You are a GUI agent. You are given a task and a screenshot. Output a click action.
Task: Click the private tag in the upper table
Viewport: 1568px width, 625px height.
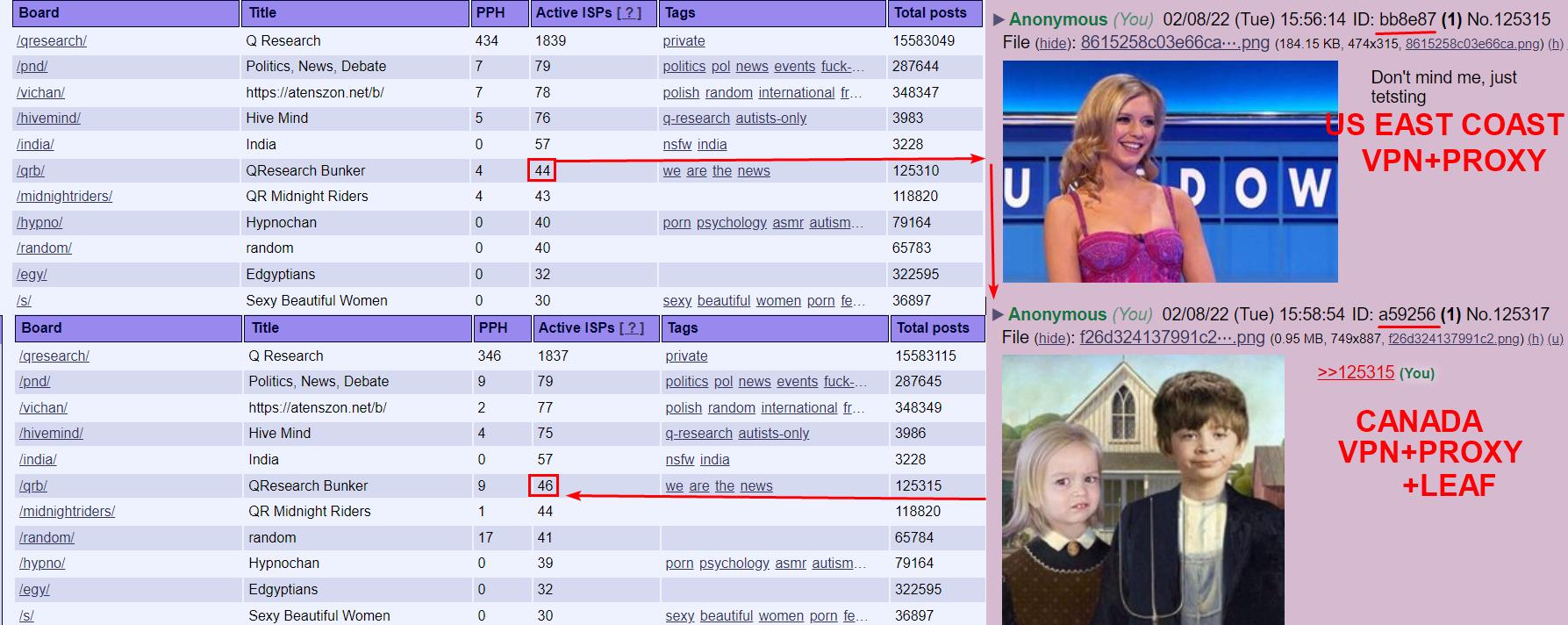point(684,41)
